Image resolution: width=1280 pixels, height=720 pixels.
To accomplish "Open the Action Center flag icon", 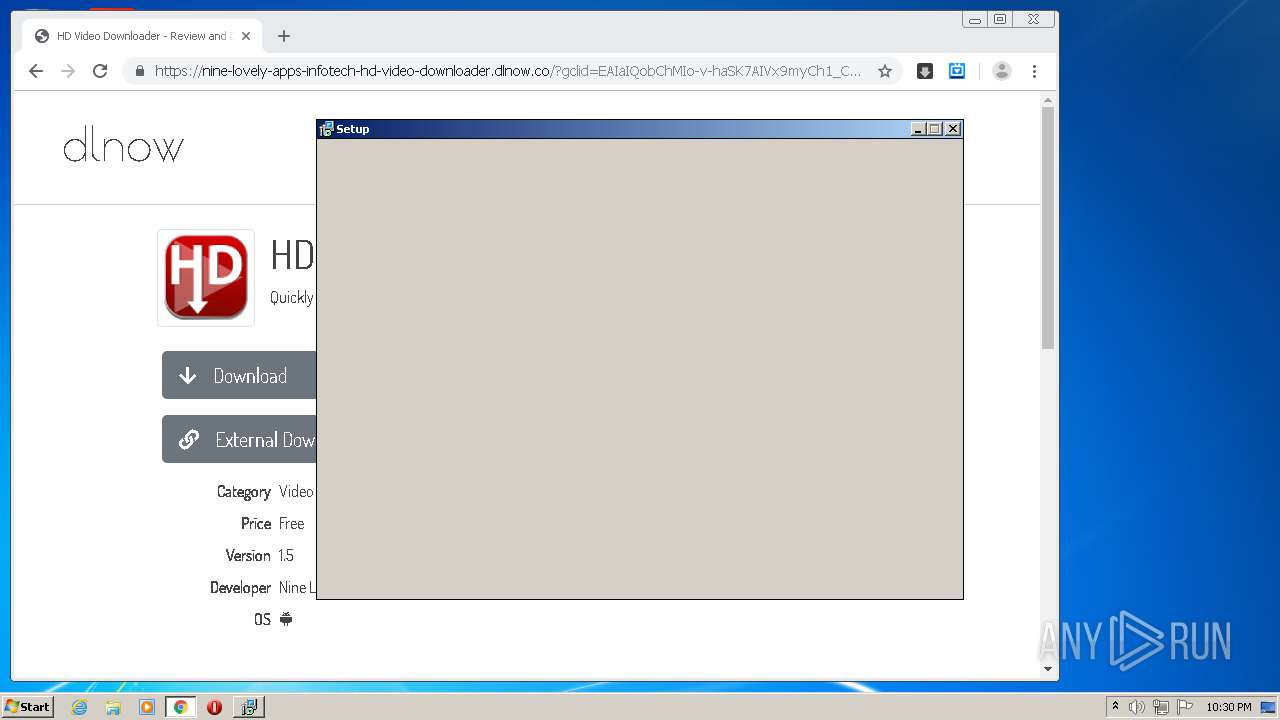I will [1185, 707].
